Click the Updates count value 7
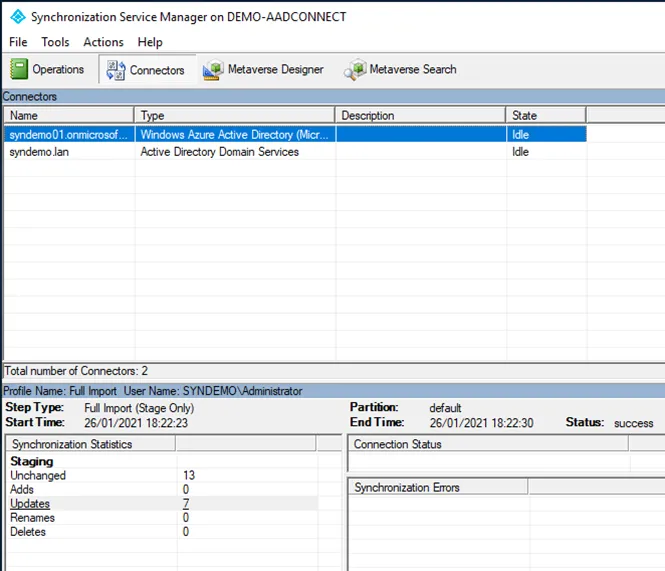The width and height of the screenshot is (665, 571). coord(187,504)
